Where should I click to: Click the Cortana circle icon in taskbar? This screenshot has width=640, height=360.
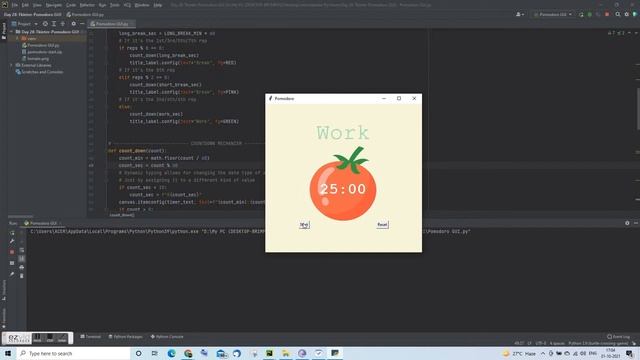click(139, 353)
